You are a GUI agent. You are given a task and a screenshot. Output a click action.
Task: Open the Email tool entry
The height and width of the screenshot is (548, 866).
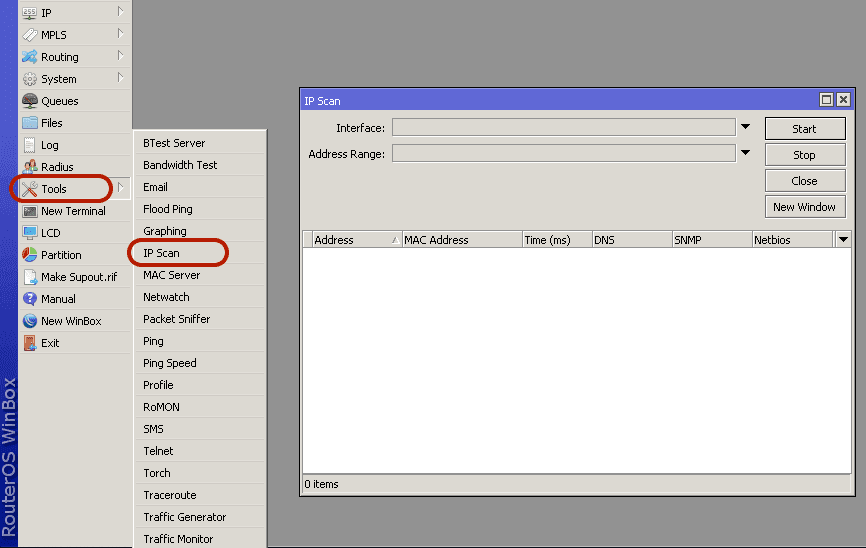200,187
